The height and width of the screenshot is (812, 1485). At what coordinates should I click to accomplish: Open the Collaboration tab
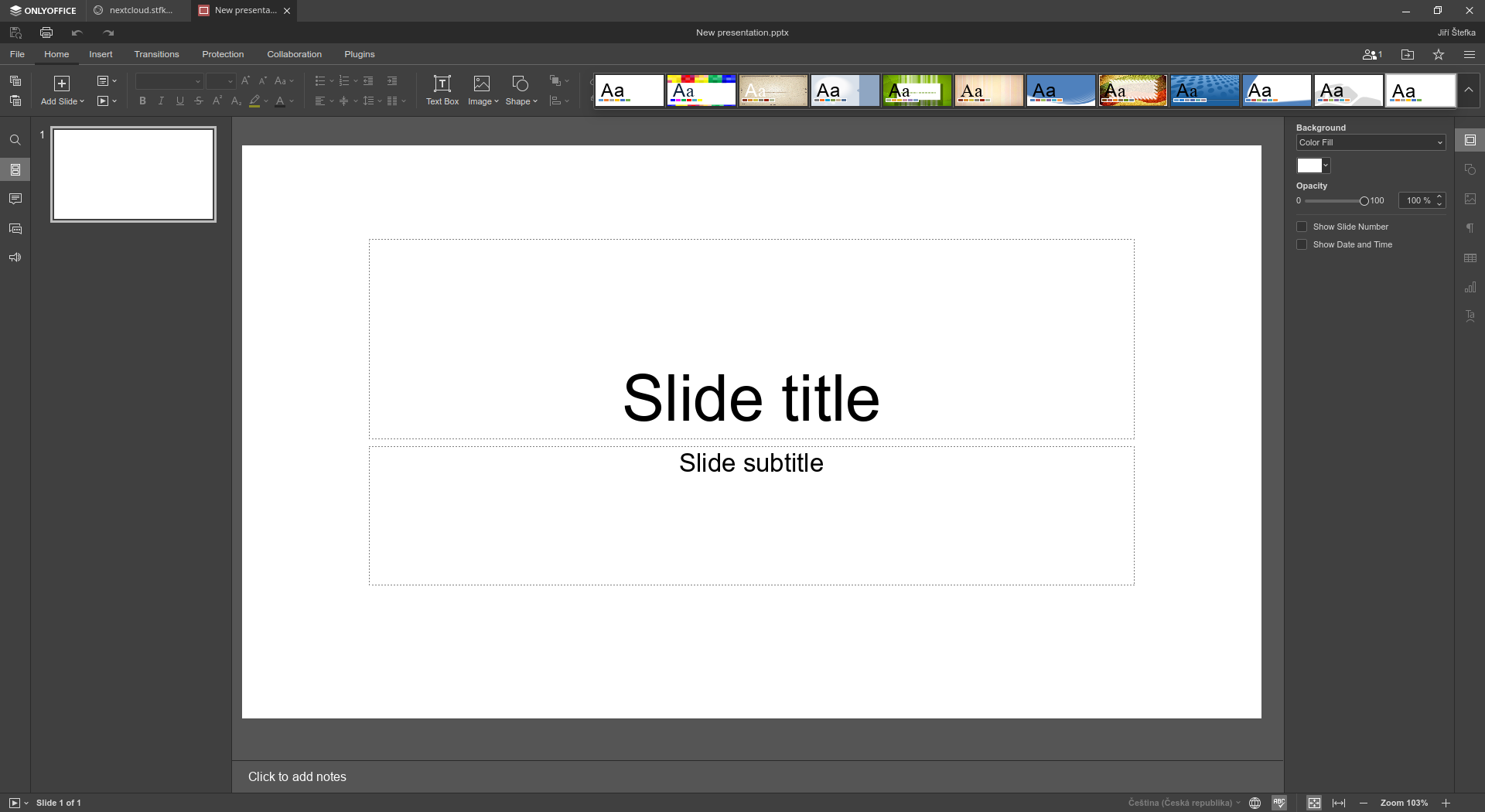tap(294, 54)
